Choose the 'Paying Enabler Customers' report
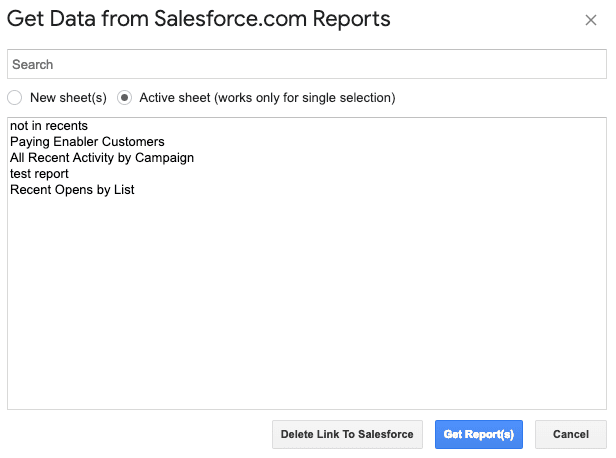The height and width of the screenshot is (458, 616). pos(307,142)
